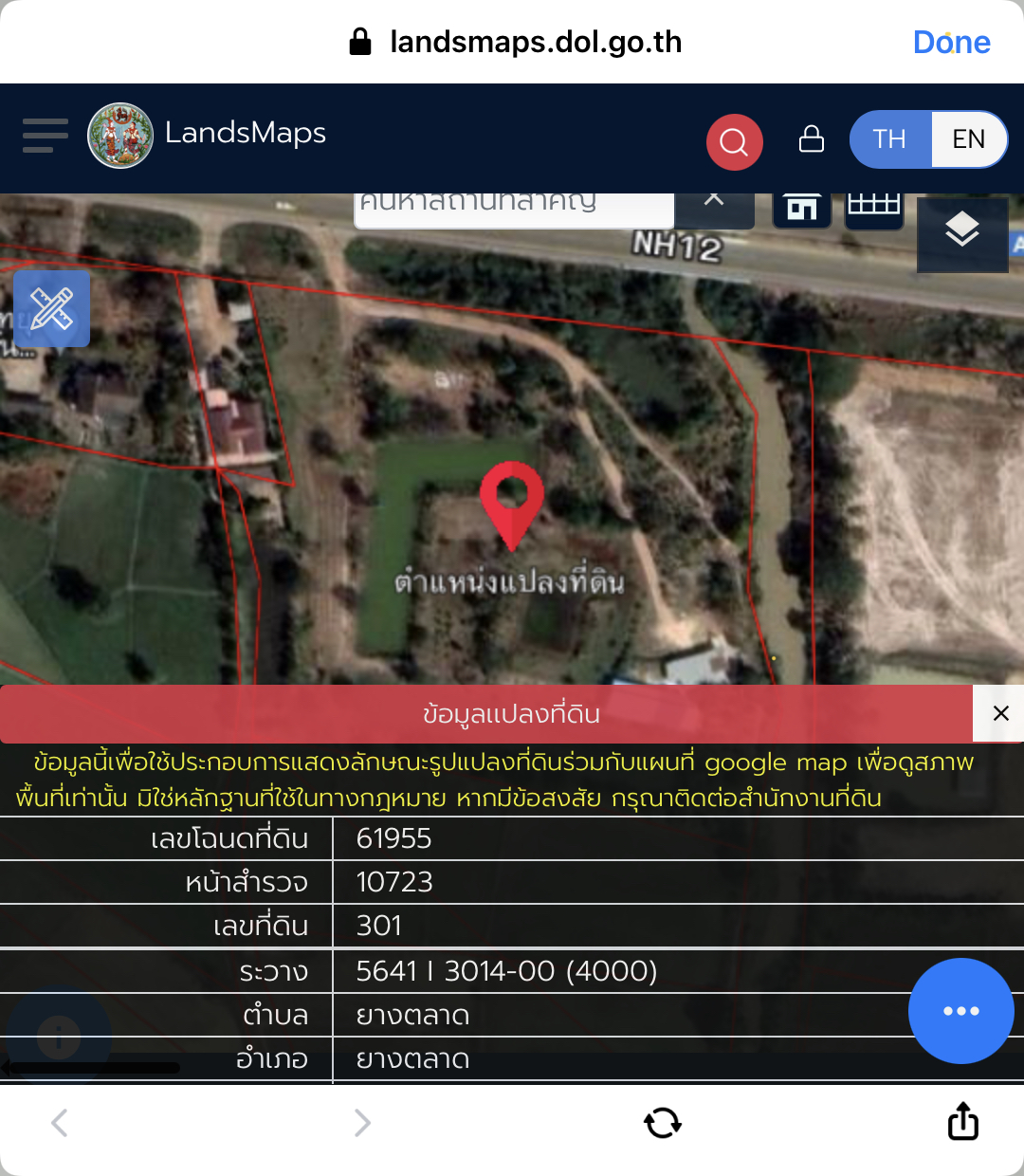Tap the red parcel location pin
This screenshot has height=1176, width=1024.
(x=511, y=502)
